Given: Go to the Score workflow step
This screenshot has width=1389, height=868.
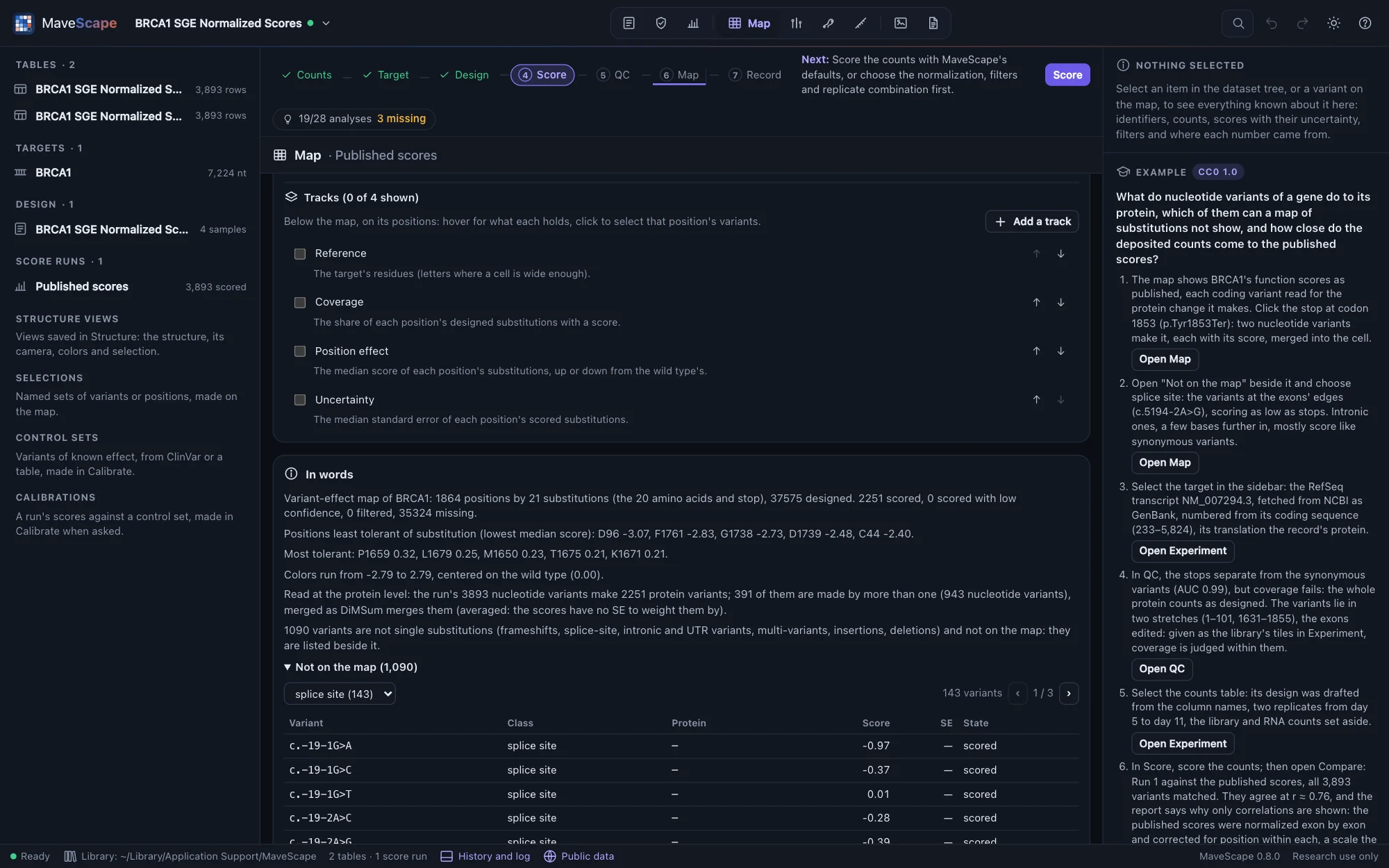Looking at the screenshot, I should coord(542,74).
